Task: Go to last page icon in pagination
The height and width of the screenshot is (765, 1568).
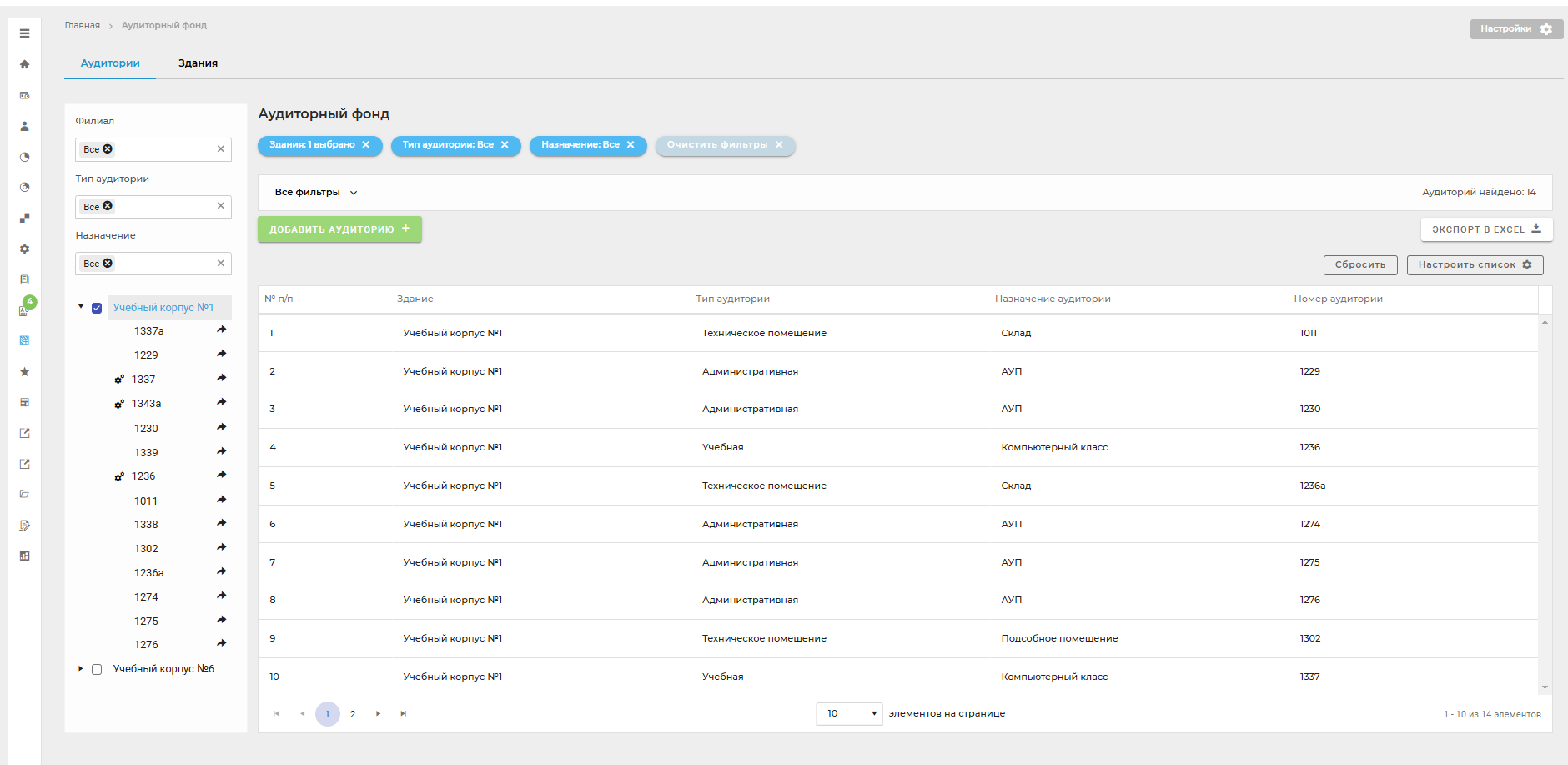Action: (x=404, y=714)
